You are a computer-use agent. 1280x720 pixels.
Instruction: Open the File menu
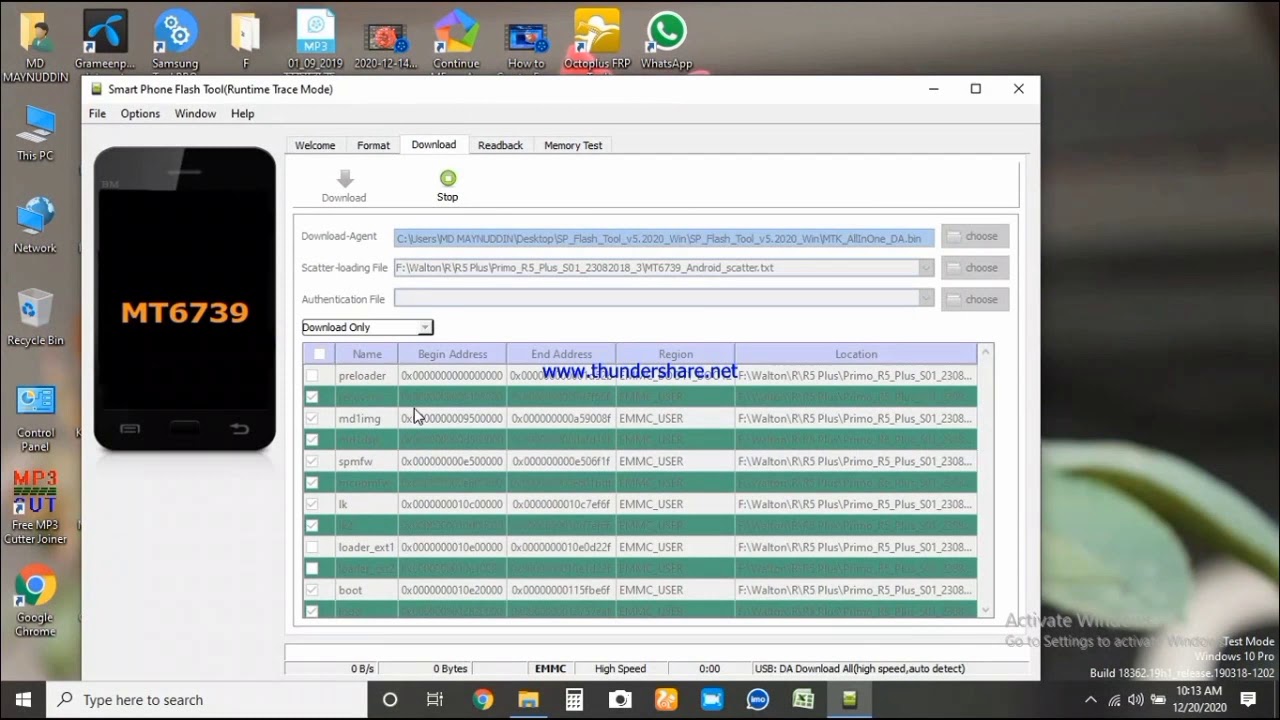pyautogui.click(x=97, y=114)
